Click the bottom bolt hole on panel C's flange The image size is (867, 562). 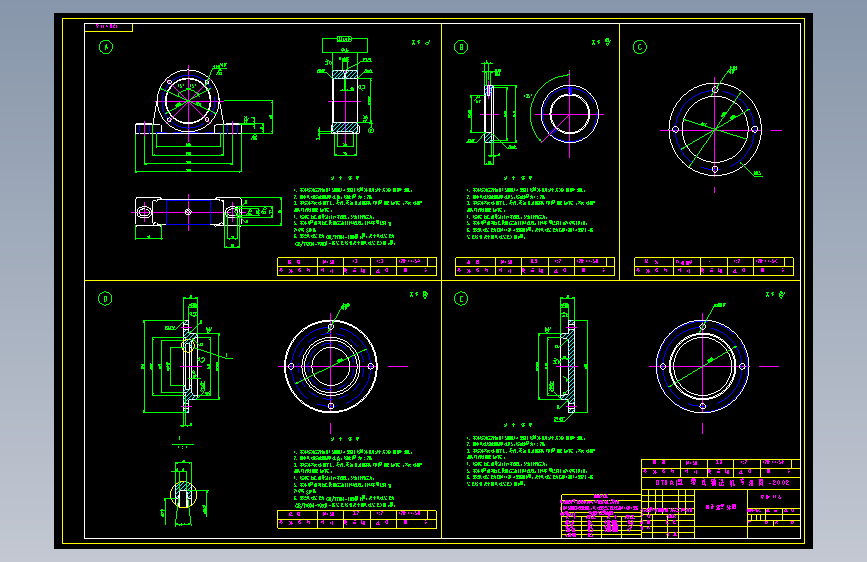tap(715, 169)
